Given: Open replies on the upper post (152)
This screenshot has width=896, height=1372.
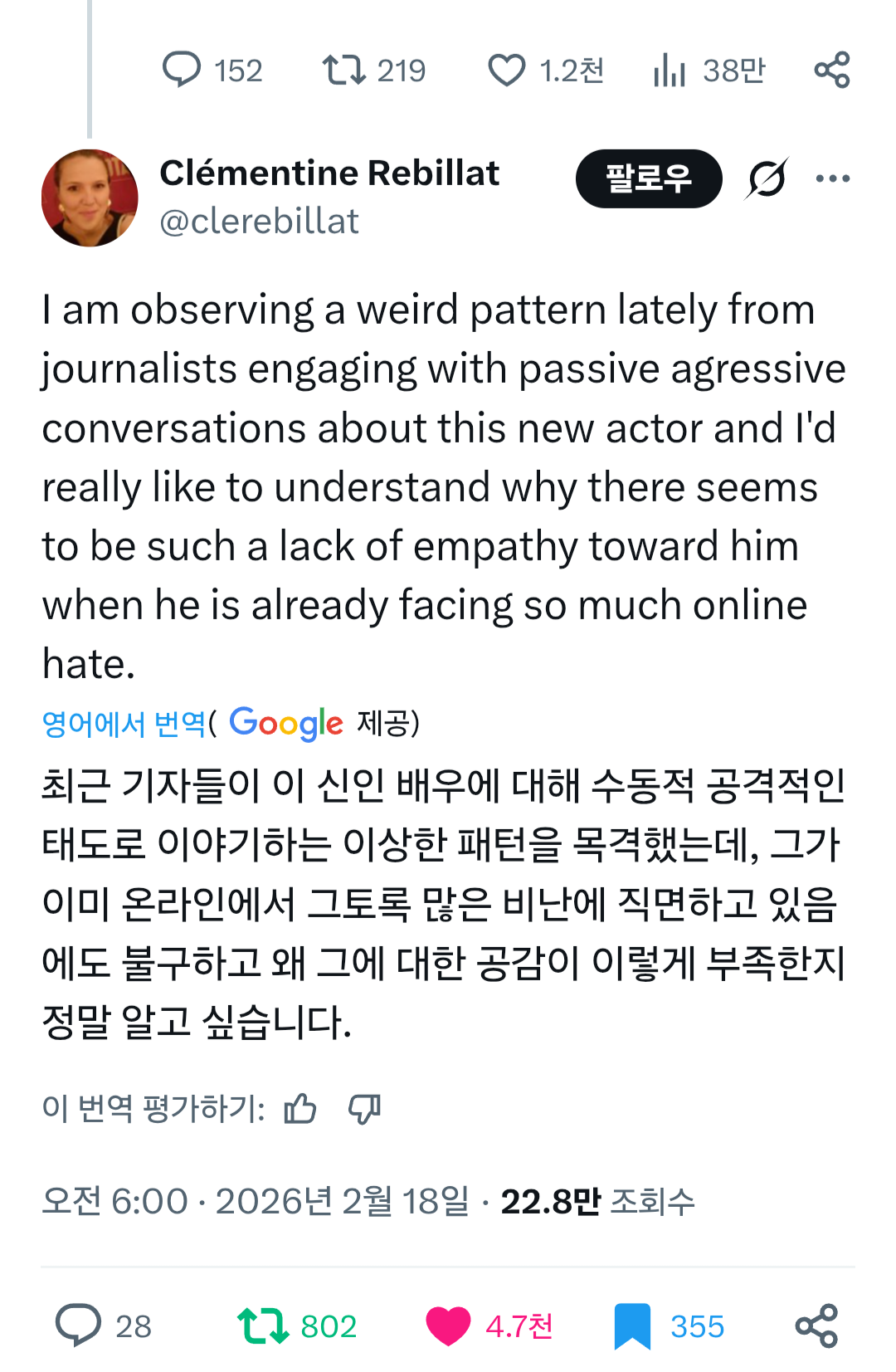Looking at the screenshot, I should [x=182, y=70].
